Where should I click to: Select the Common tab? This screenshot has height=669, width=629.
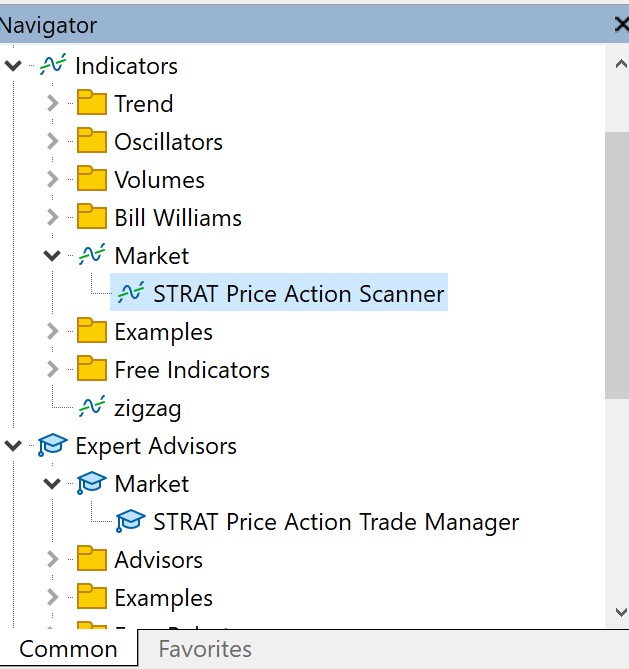click(68, 650)
